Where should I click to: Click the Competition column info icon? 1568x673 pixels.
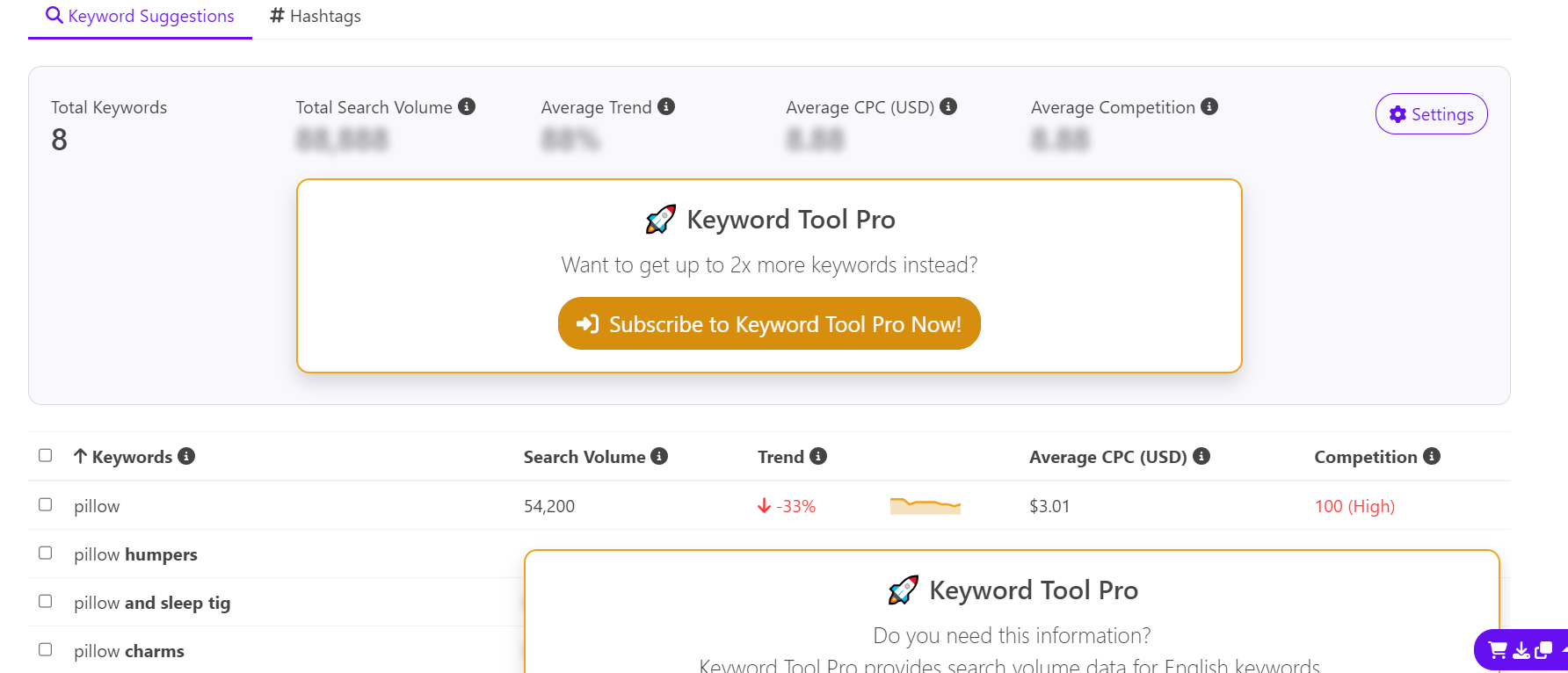(x=1432, y=456)
